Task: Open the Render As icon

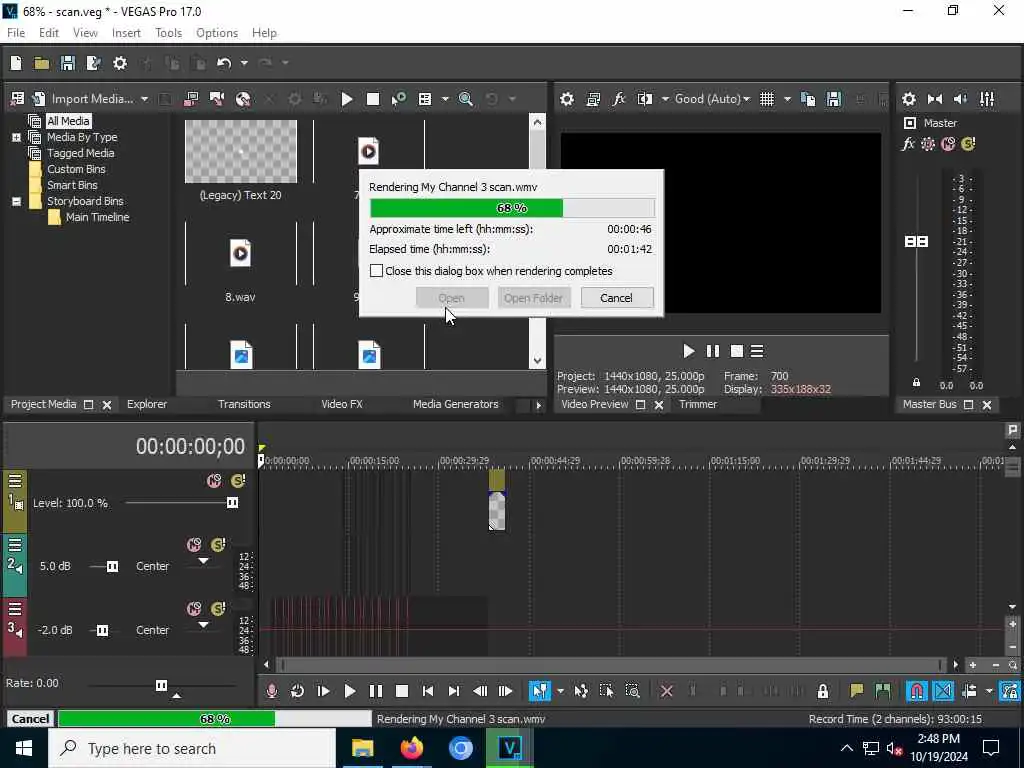Action: pyautogui.click(x=93, y=63)
